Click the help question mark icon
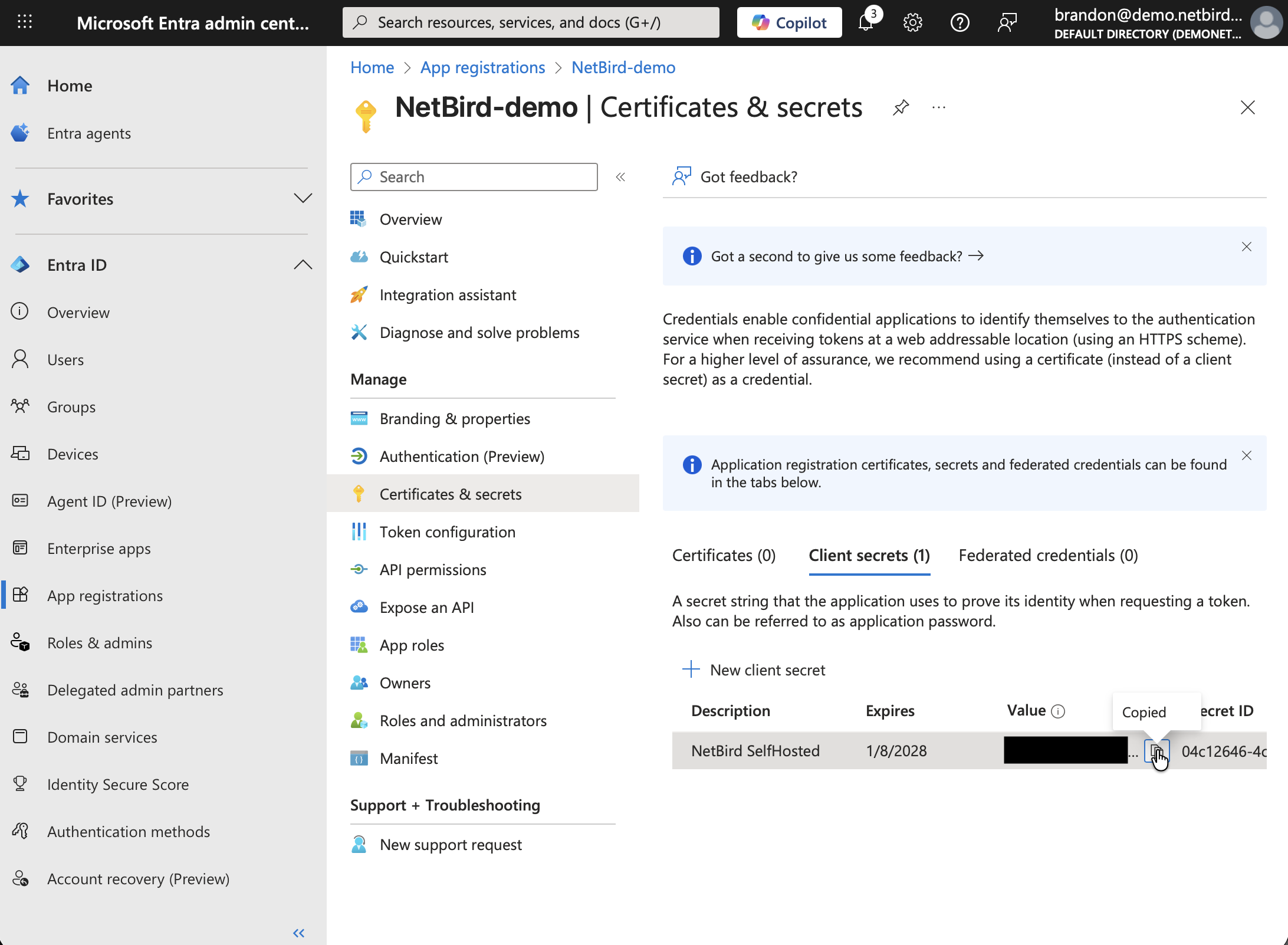The height and width of the screenshot is (945, 1288). (x=960, y=23)
